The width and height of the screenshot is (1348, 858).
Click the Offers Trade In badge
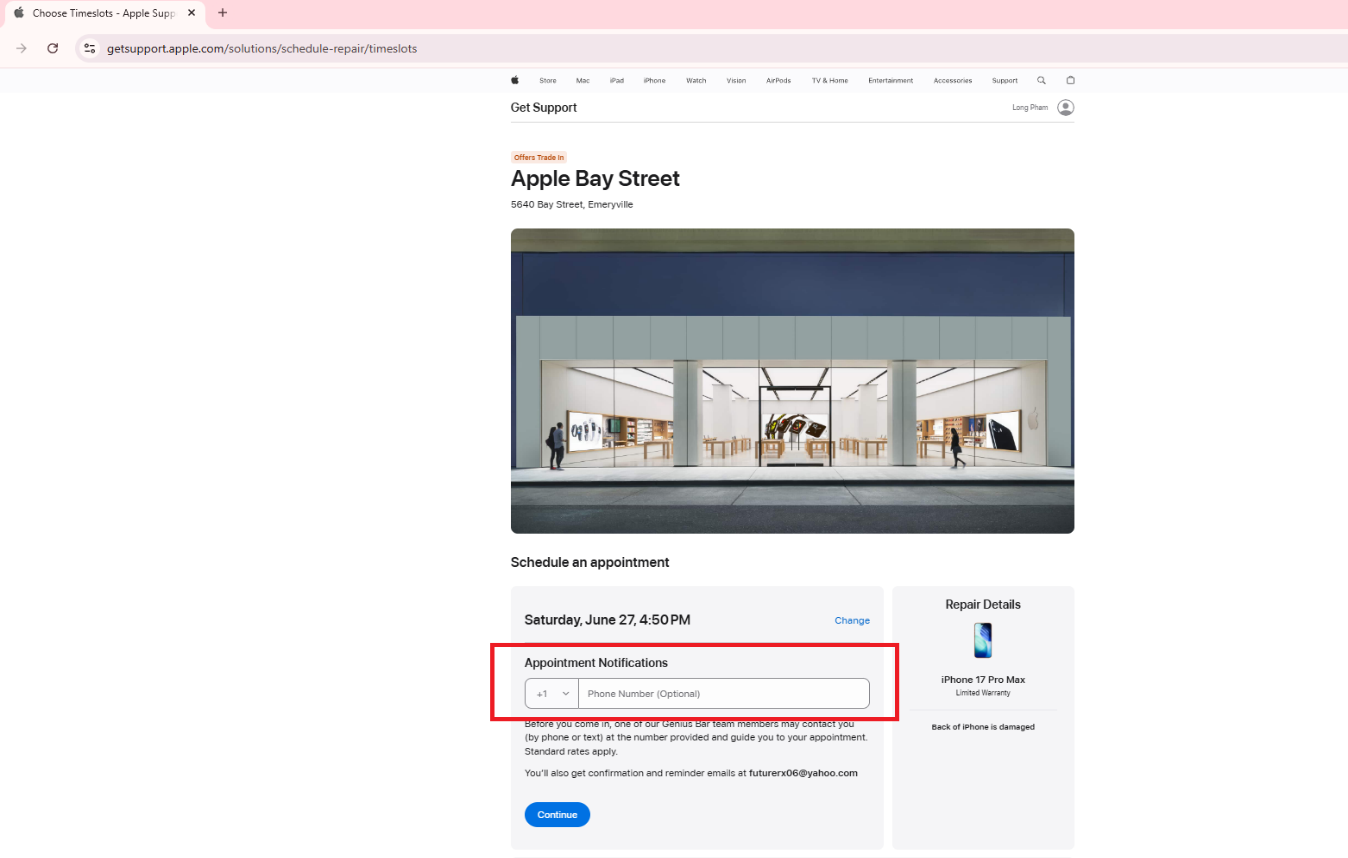tap(539, 157)
